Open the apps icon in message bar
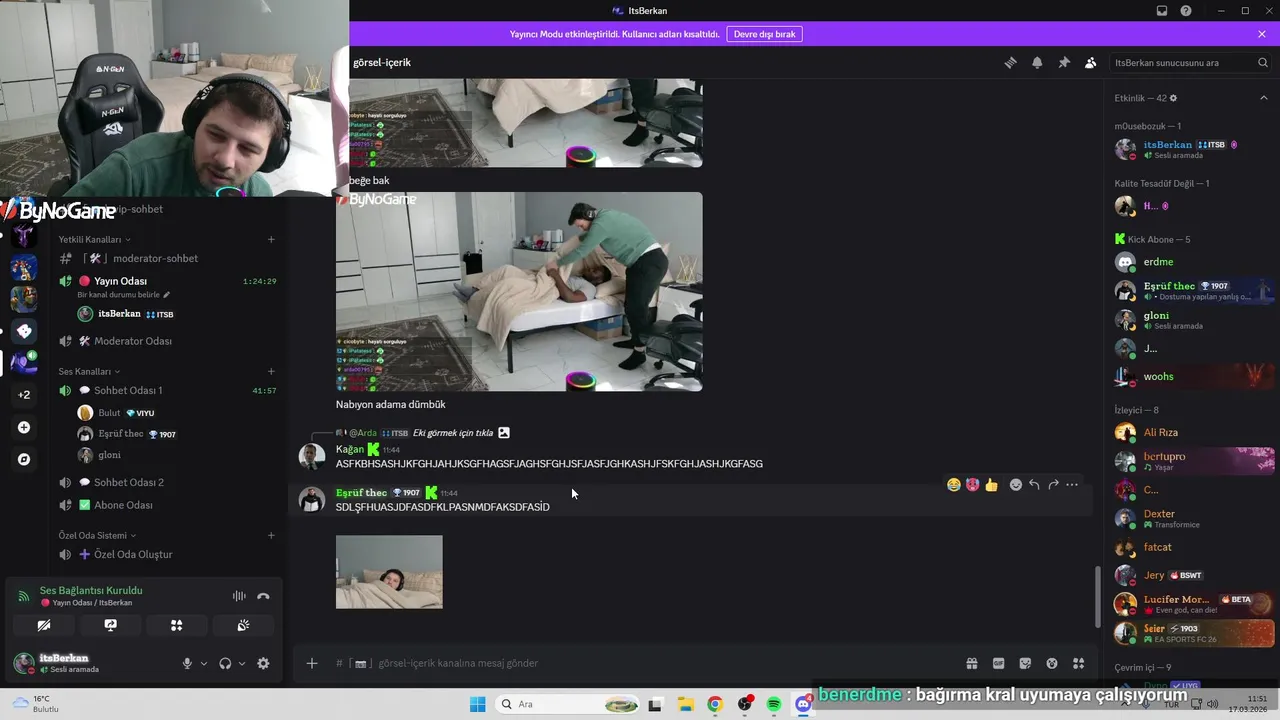This screenshot has height=720, width=1280. (x=1079, y=663)
